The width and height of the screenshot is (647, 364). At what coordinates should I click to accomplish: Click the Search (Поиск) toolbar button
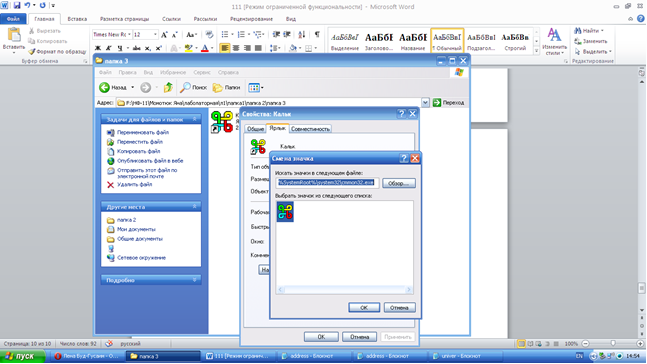click(193, 87)
